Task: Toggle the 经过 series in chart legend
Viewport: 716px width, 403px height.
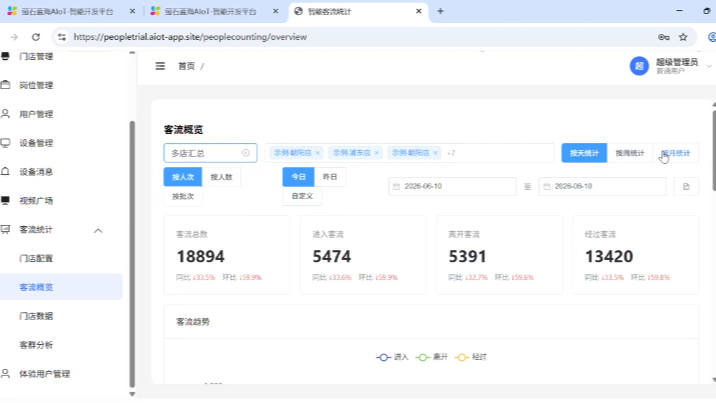Action: (x=471, y=357)
